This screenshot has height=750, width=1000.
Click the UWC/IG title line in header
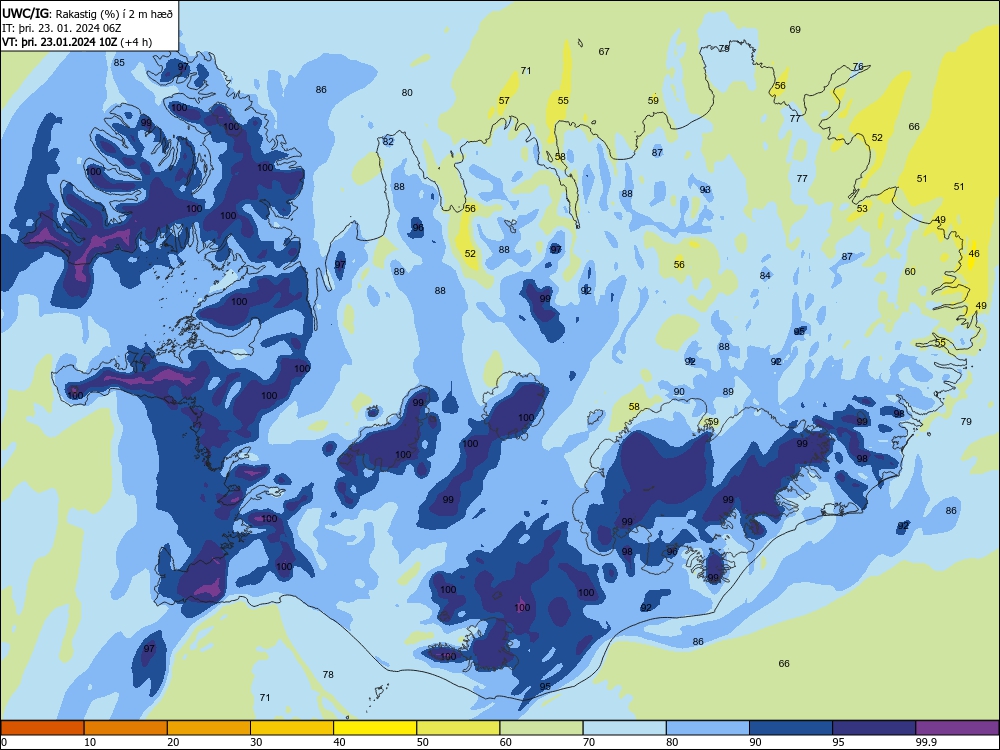[x=87, y=13]
